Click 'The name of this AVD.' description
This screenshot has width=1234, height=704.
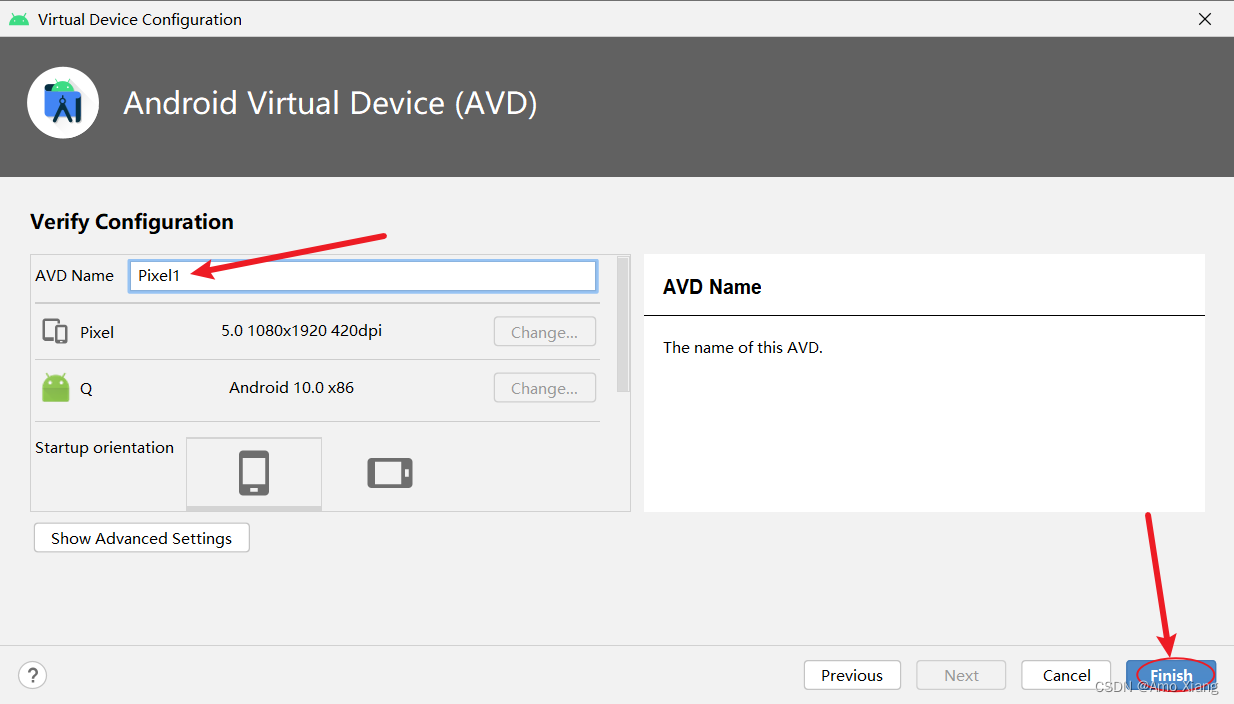742,348
